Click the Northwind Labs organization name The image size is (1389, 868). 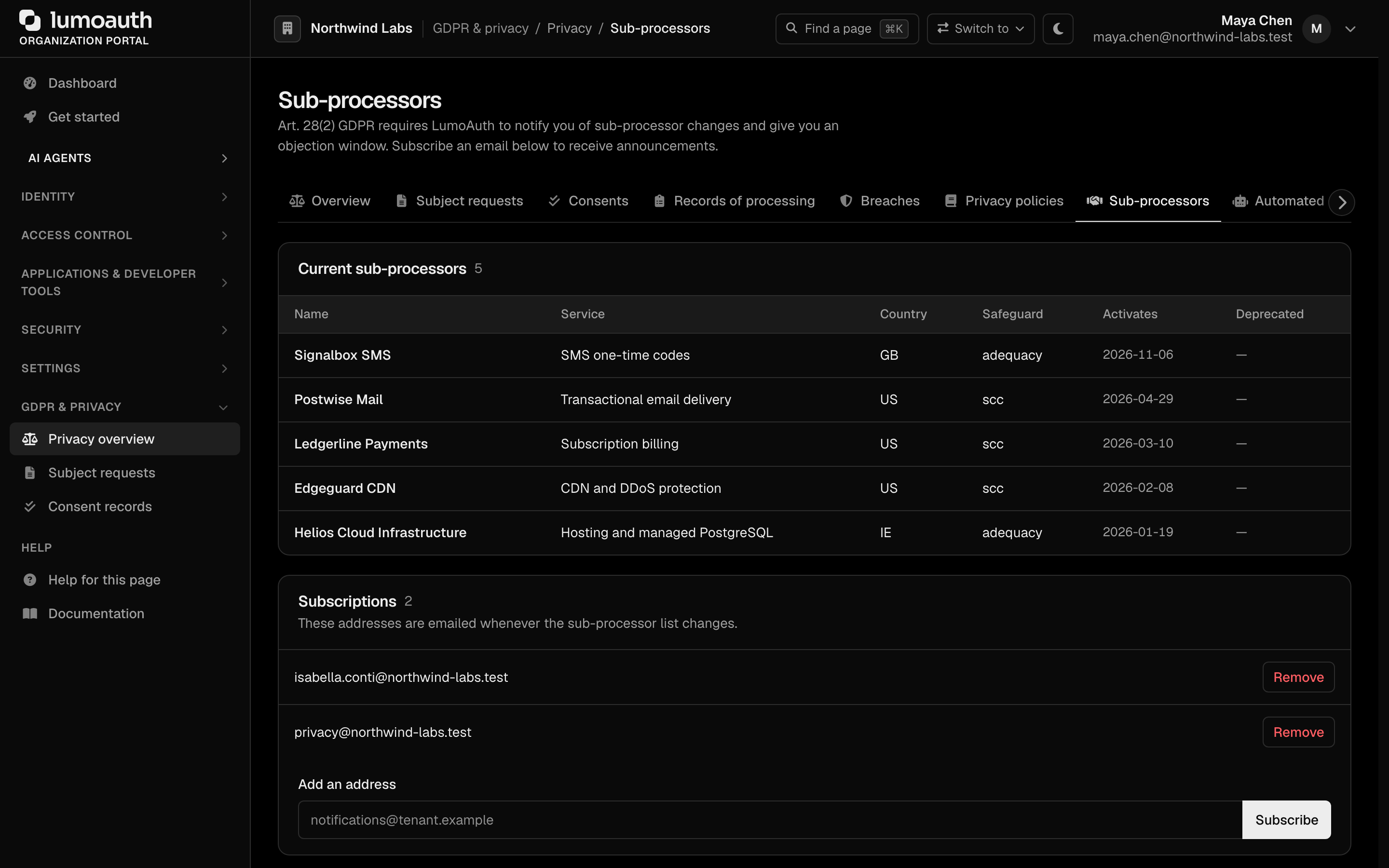point(361,28)
